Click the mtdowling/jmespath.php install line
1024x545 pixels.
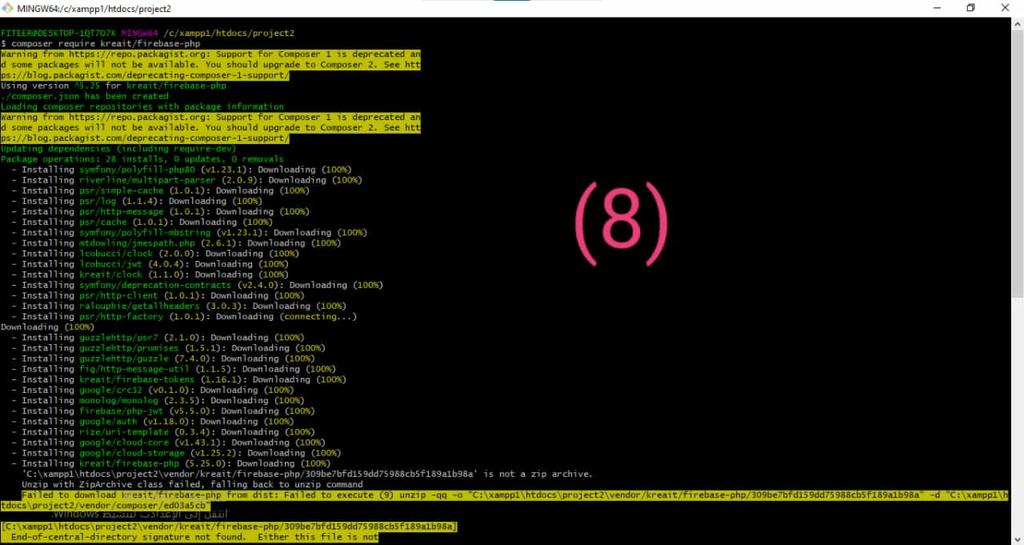[176, 243]
